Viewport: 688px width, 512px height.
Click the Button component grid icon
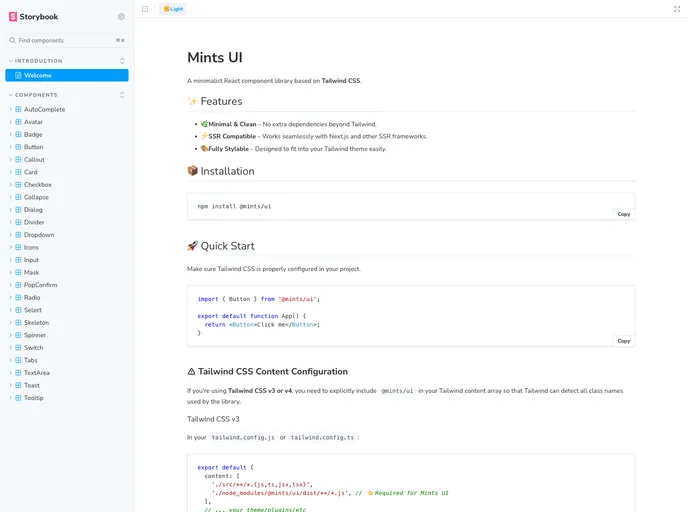18,147
